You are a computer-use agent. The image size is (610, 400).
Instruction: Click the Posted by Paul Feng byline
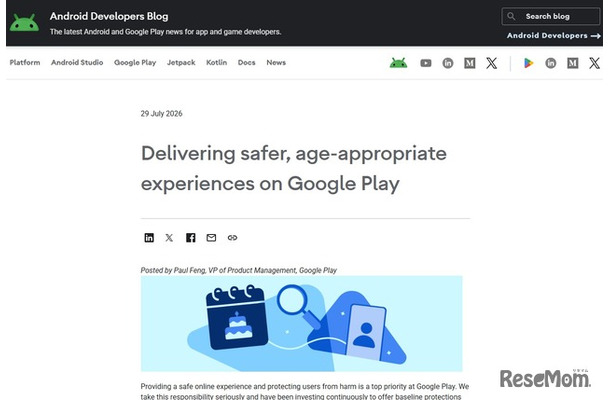[x=238, y=270]
